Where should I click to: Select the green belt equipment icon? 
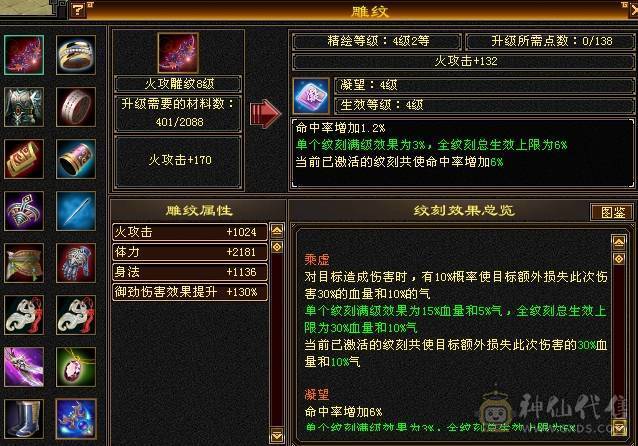[24, 263]
